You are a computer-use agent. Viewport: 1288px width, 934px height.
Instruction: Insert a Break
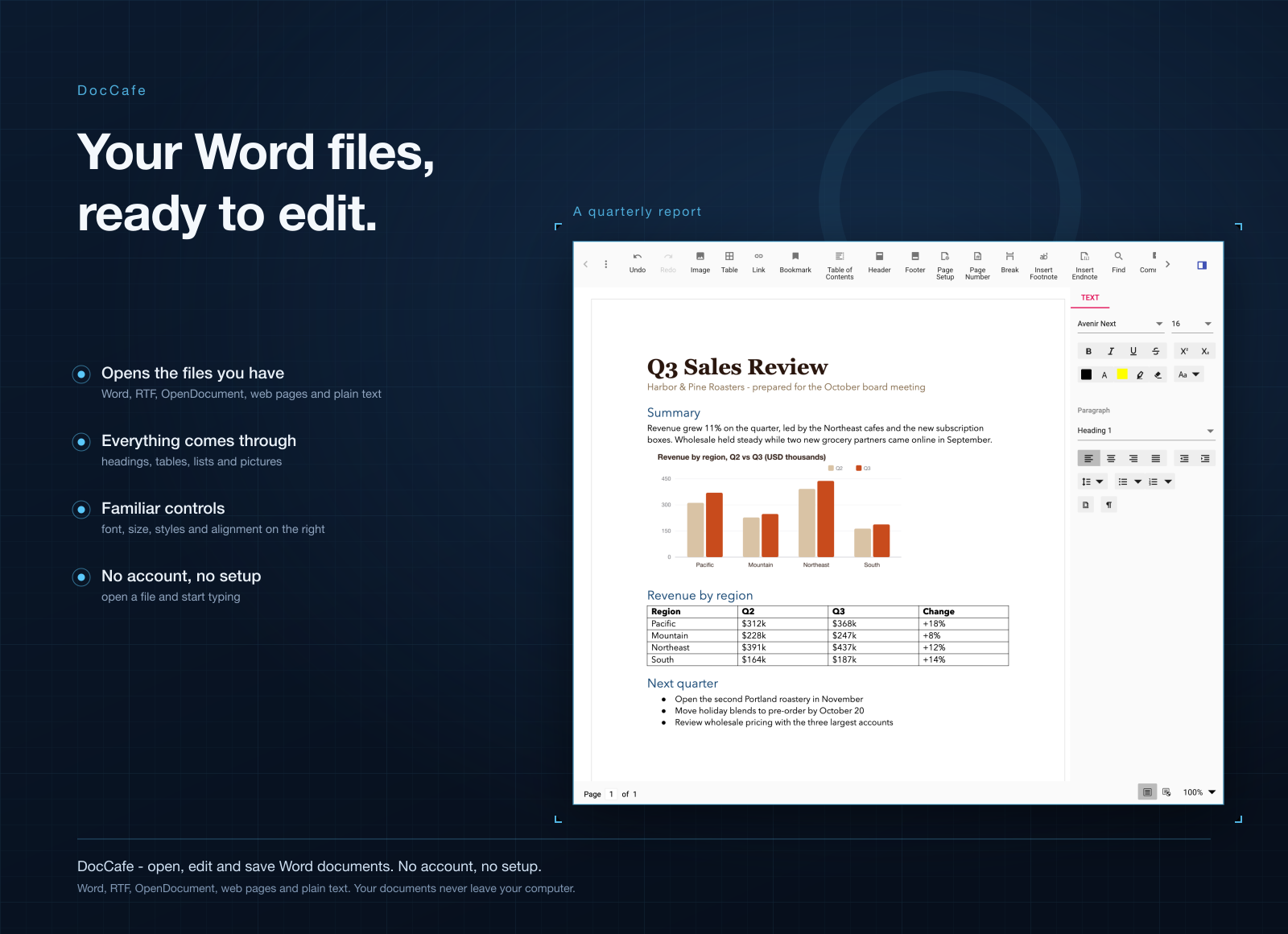click(1009, 262)
